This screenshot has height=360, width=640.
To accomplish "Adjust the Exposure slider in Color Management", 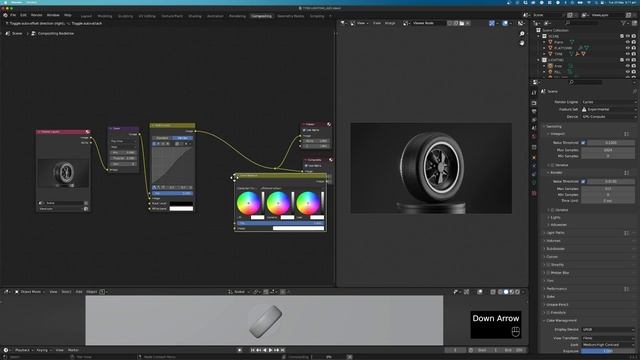I will 609,351.
